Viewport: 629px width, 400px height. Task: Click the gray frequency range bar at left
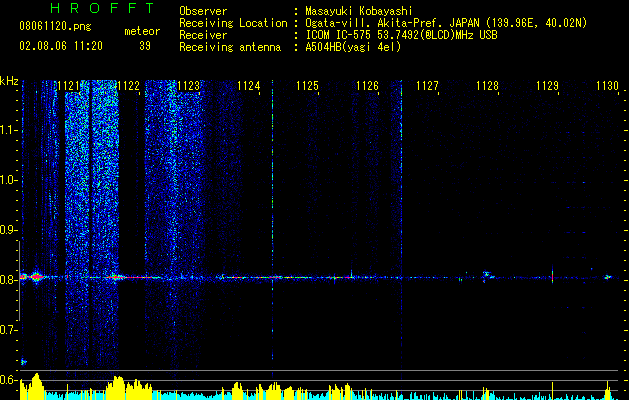pyautogui.click(x=19, y=281)
